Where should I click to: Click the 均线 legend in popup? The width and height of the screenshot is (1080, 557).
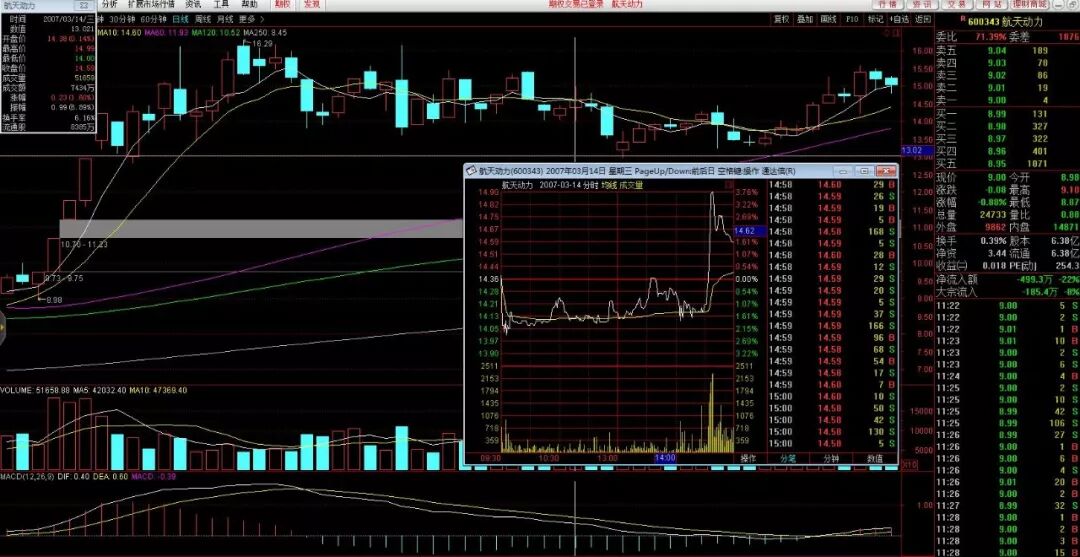pos(609,185)
